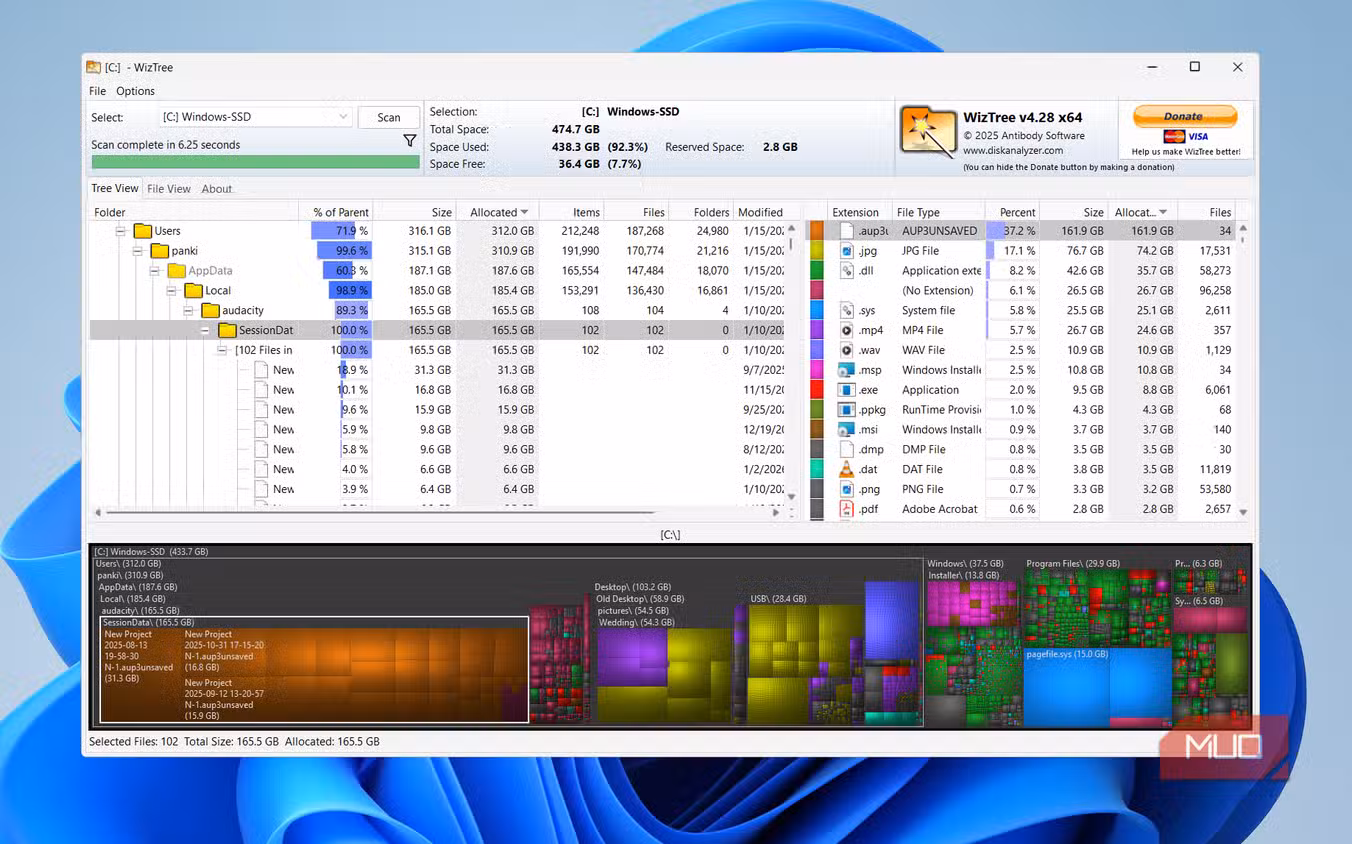Click the WizTree wand logo icon

(927, 131)
